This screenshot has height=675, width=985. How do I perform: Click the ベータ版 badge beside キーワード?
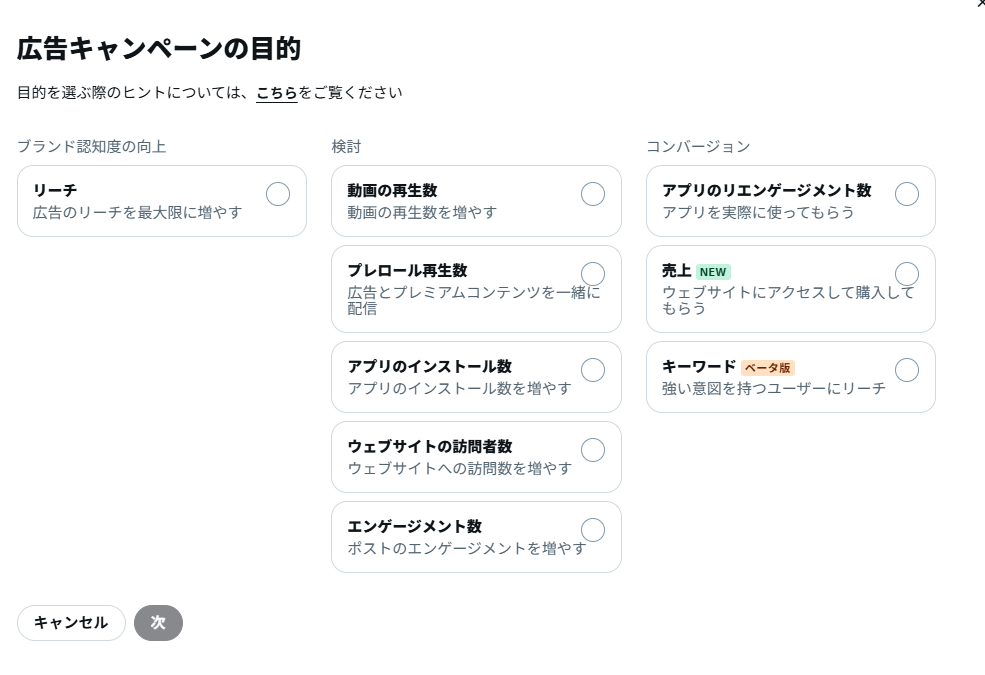coord(768,368)
